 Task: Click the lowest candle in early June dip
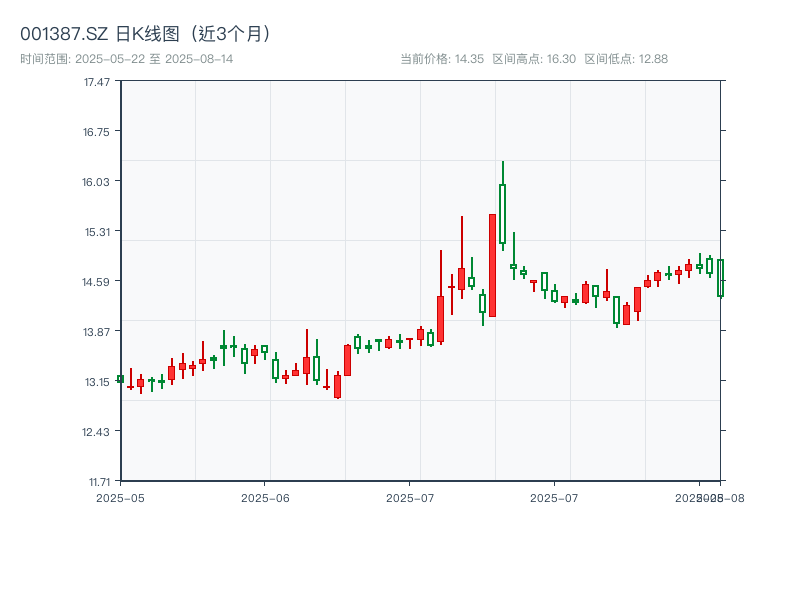coord(337,388)
